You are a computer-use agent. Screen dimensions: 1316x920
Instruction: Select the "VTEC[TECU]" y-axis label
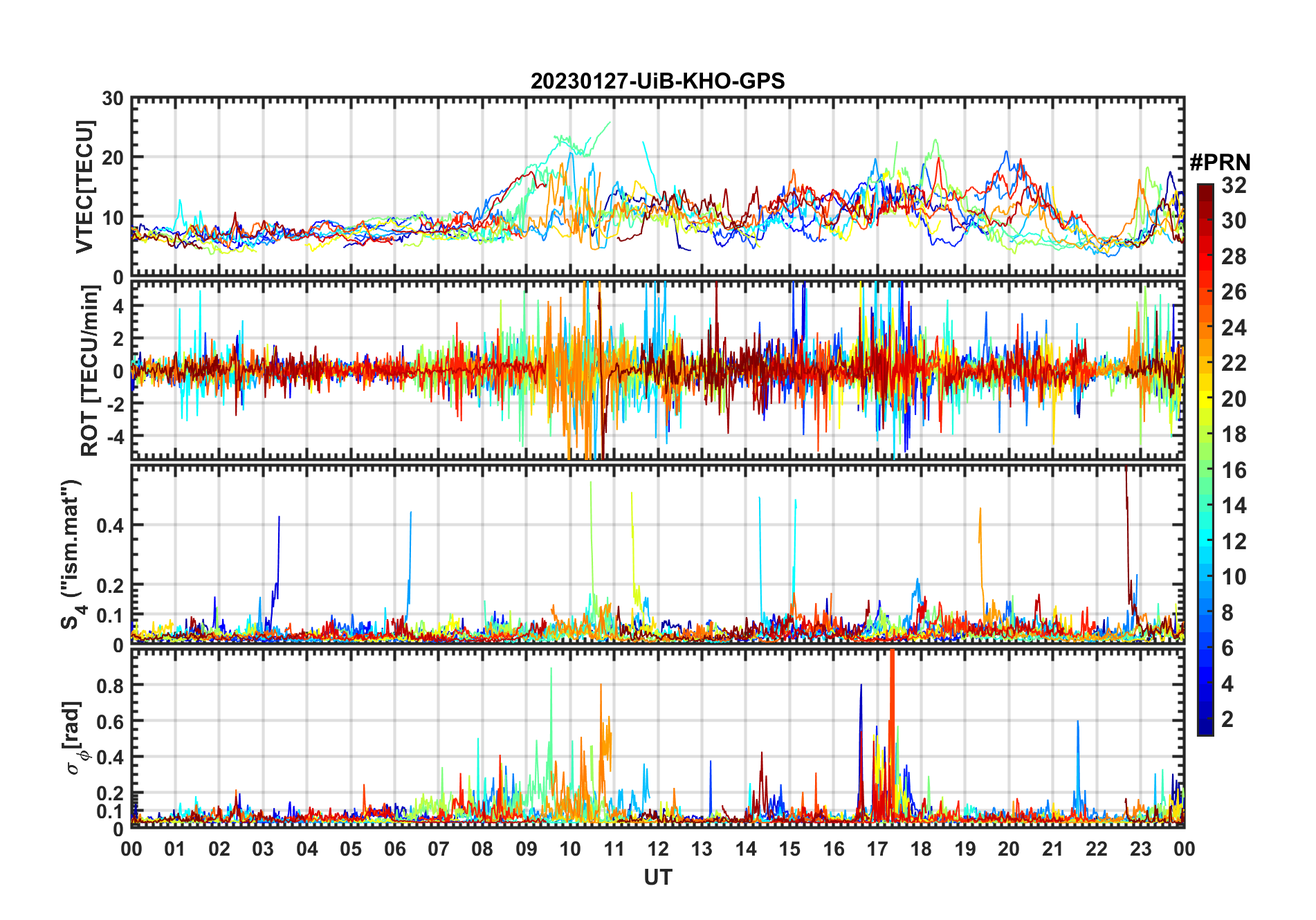pos(84,187)
